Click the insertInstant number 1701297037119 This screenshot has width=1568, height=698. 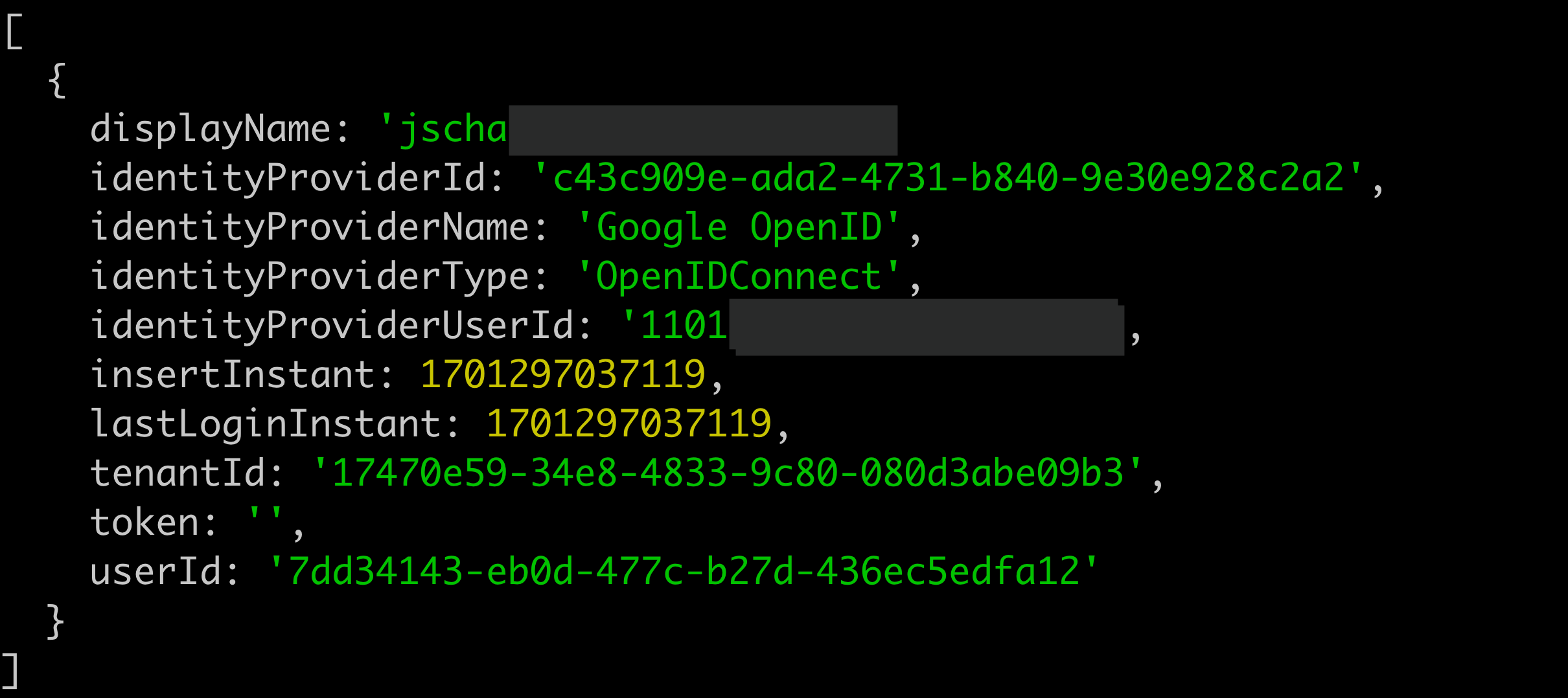coord(563,375)
